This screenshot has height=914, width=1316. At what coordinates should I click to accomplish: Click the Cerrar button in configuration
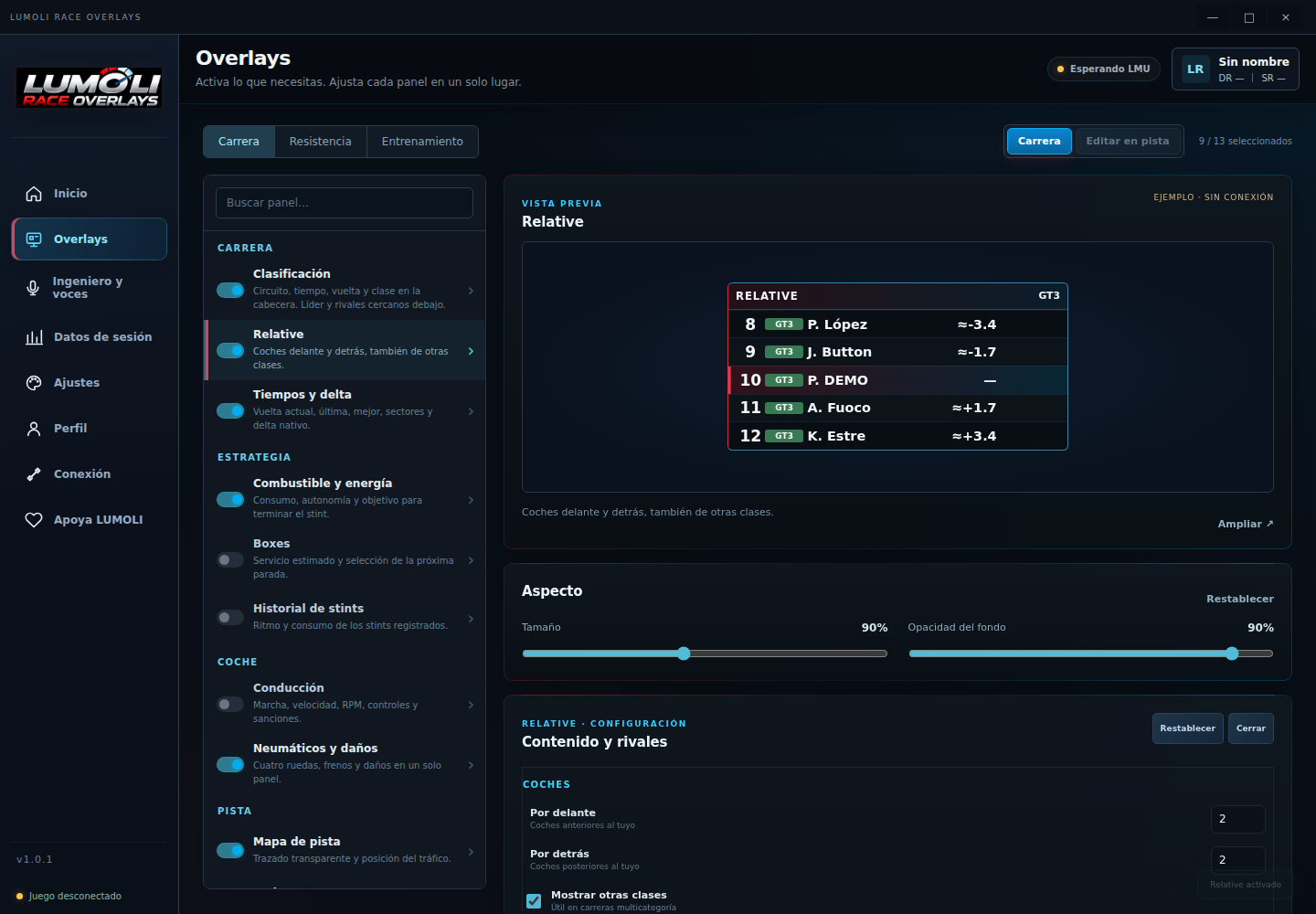1250,728
